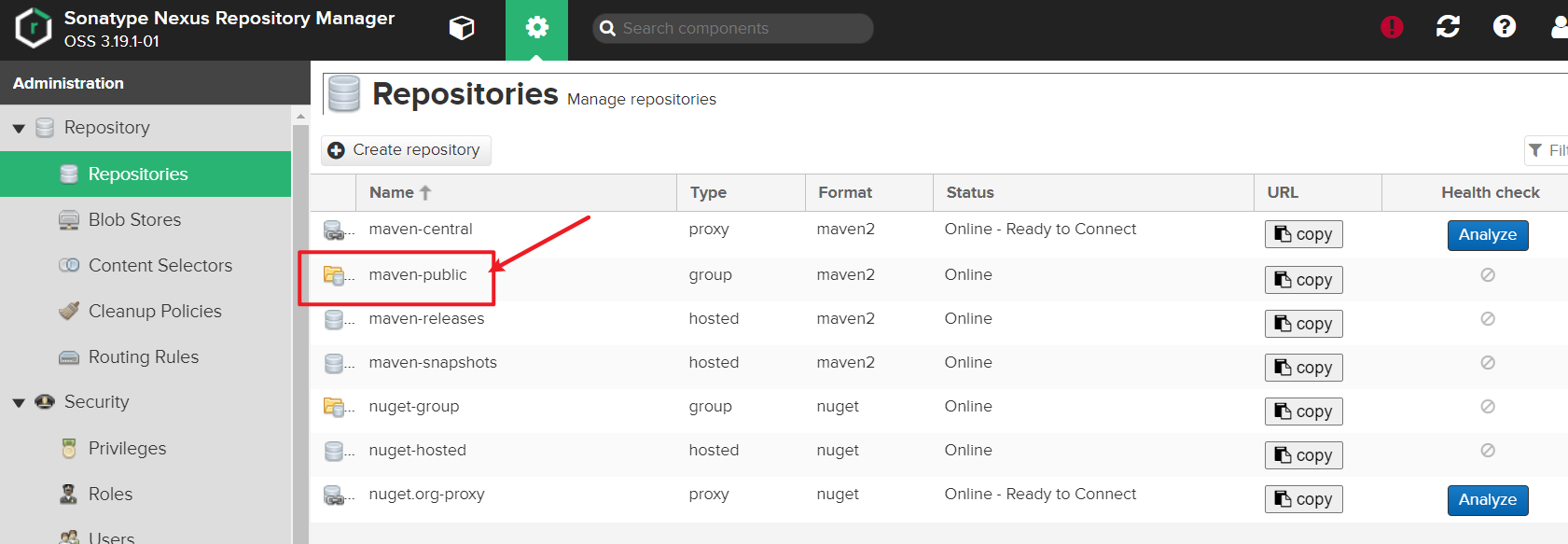Collapse the Repository tree section
Screen dimensions: 1568x544
[x=19, y=129]
